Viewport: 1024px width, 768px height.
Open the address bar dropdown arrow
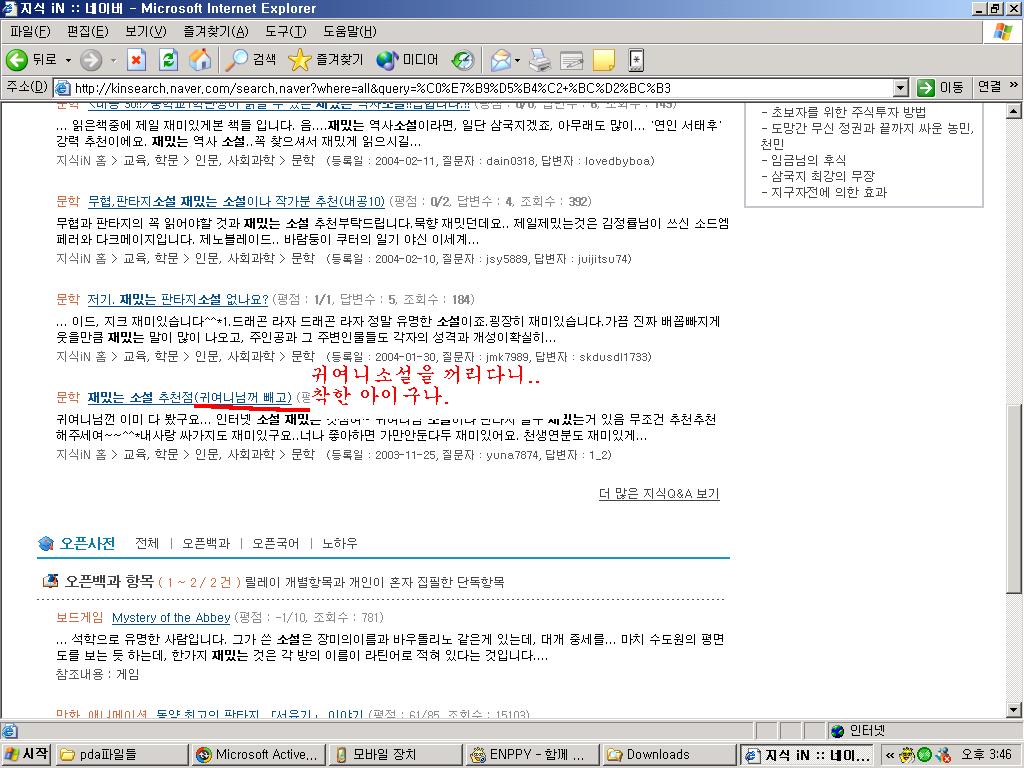tap(901, 88)
